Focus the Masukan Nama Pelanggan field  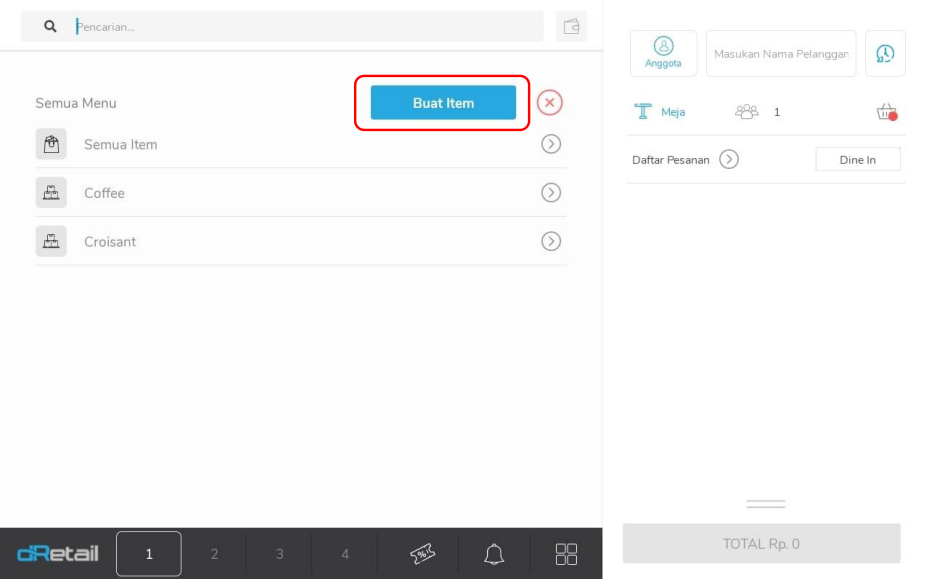pos(780,54)
